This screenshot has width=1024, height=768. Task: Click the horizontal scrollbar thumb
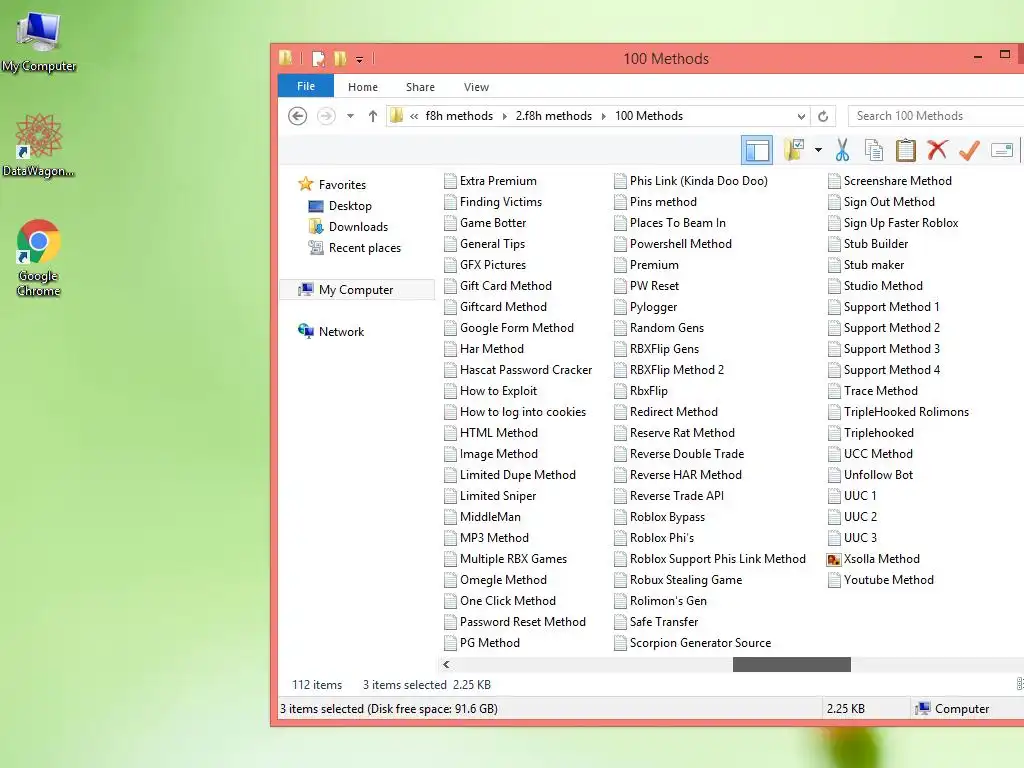click(x=792, y=664)
